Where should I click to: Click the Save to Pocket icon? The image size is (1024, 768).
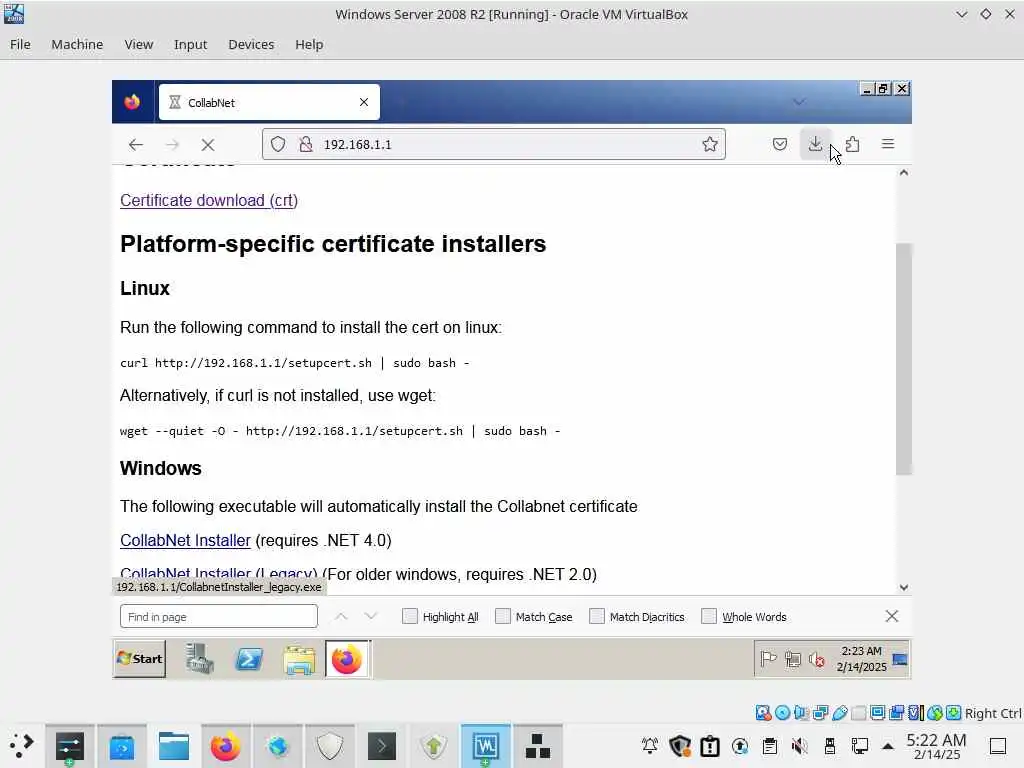[x=780, y=144]
